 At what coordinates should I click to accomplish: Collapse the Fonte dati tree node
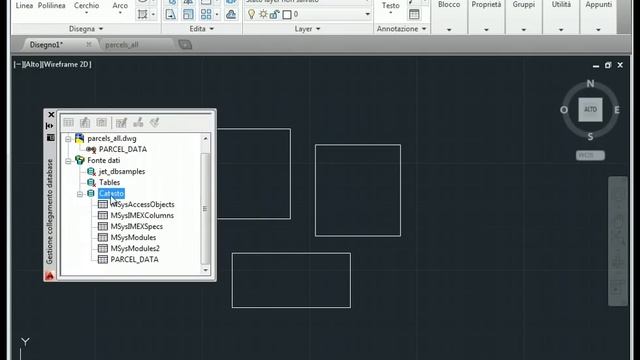point(68,161)
